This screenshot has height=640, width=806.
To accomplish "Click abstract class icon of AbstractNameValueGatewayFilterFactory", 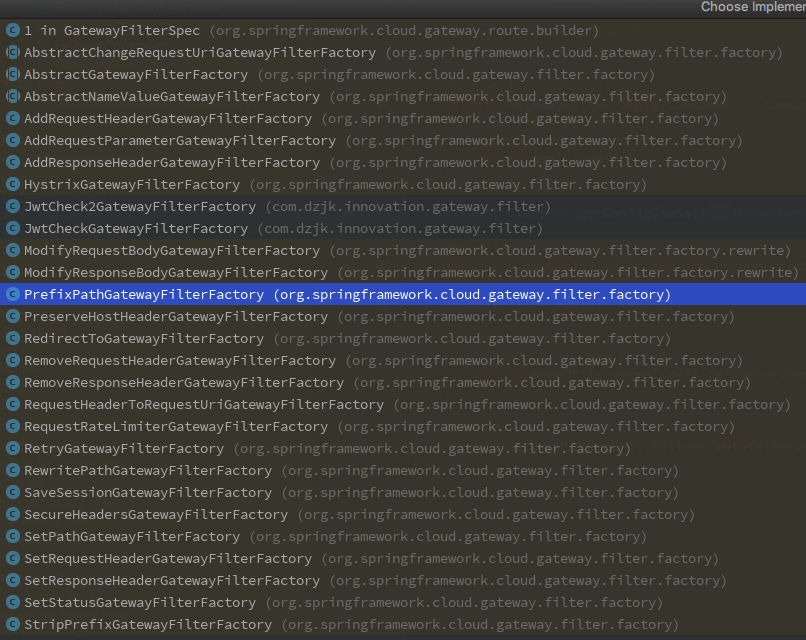I will point(13,97).
